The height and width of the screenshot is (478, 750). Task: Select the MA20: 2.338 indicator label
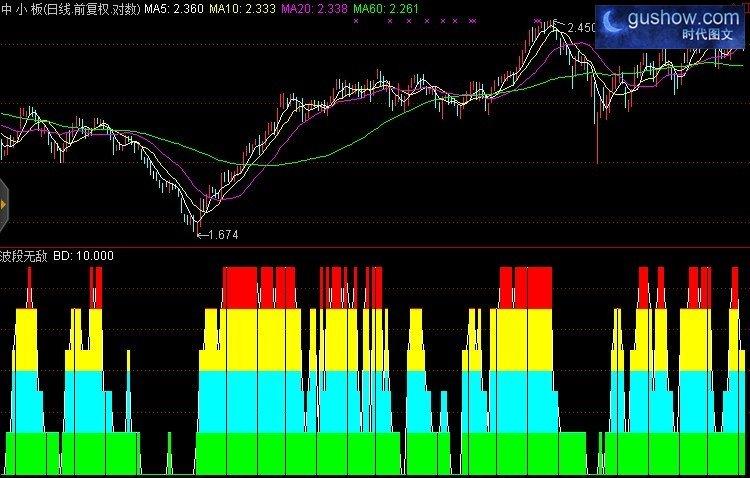tap(314, 9)
